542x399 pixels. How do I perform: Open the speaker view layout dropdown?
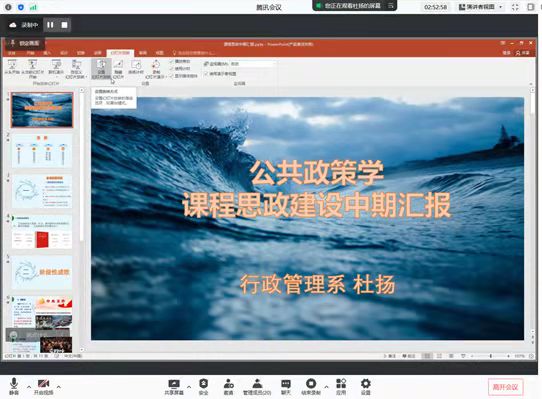coord(480,7)
